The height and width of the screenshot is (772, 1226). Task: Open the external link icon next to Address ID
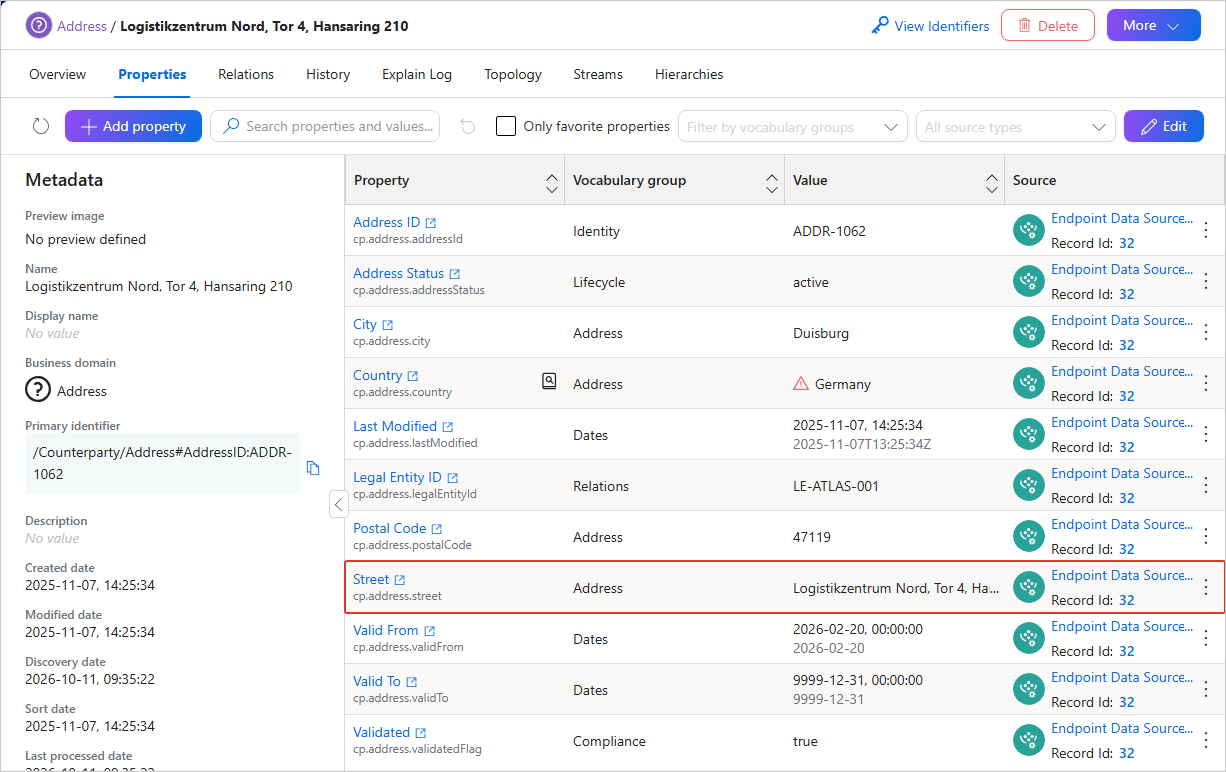[x=431, y=223]
